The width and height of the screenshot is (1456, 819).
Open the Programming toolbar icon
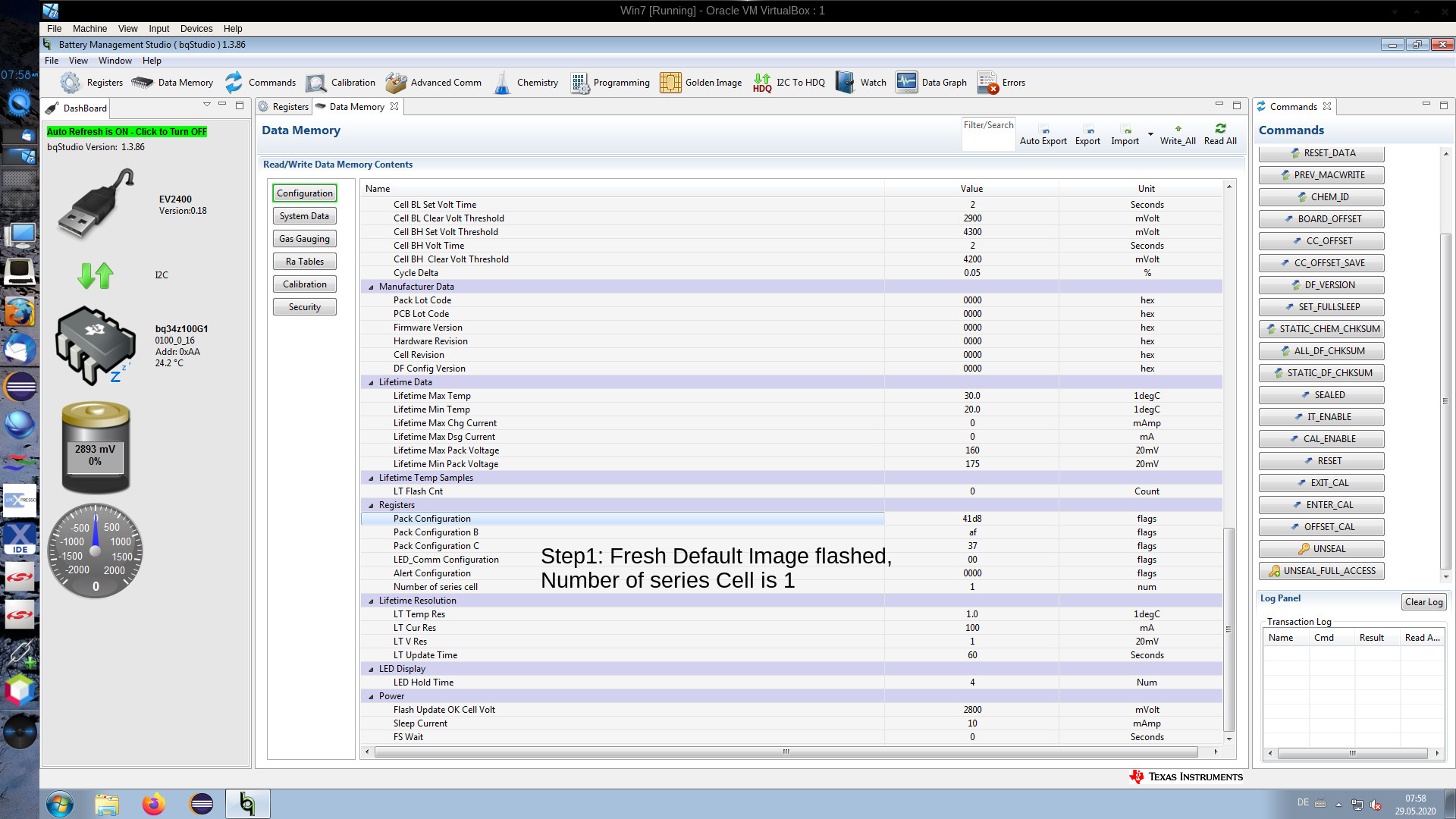point(580,83)
